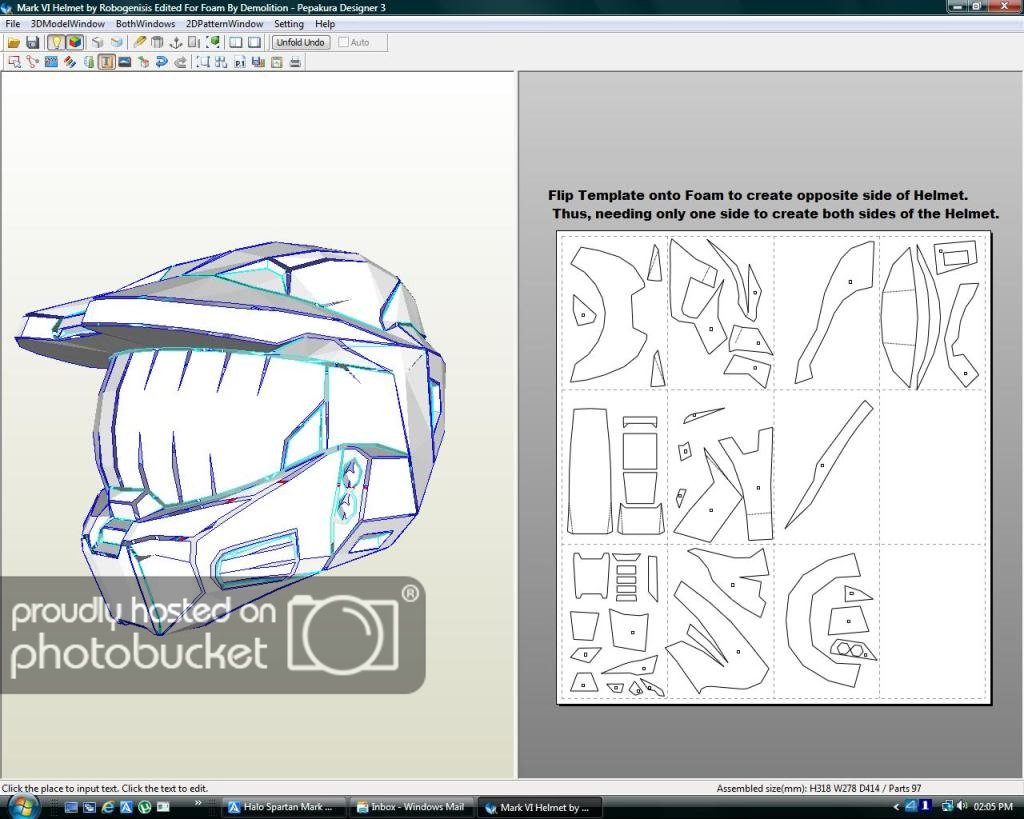Click the Unfold Undo button
The image size is (1024, 819).
(300, 42)
